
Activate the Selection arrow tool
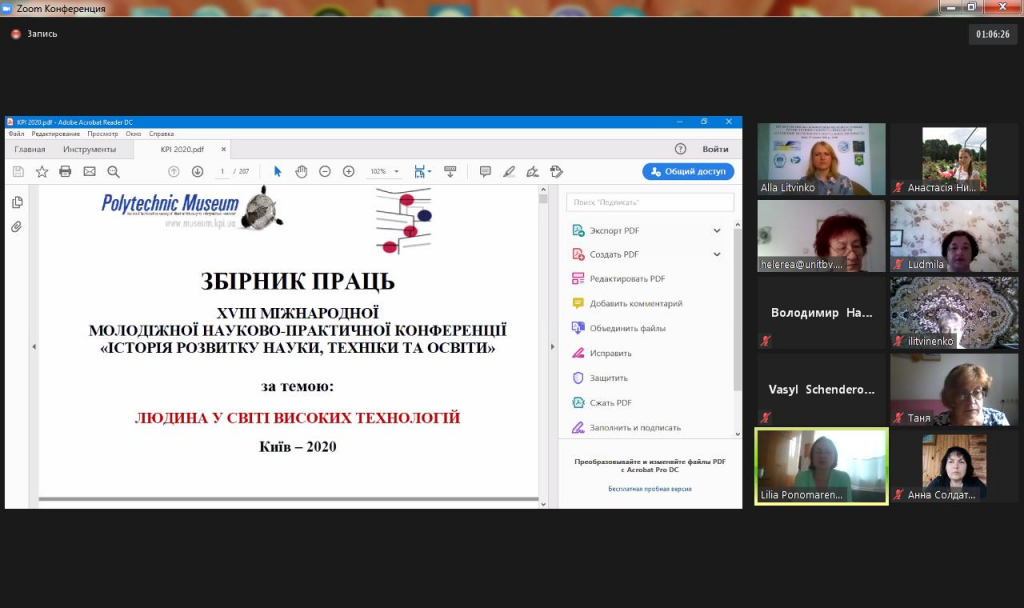point(278,172)
